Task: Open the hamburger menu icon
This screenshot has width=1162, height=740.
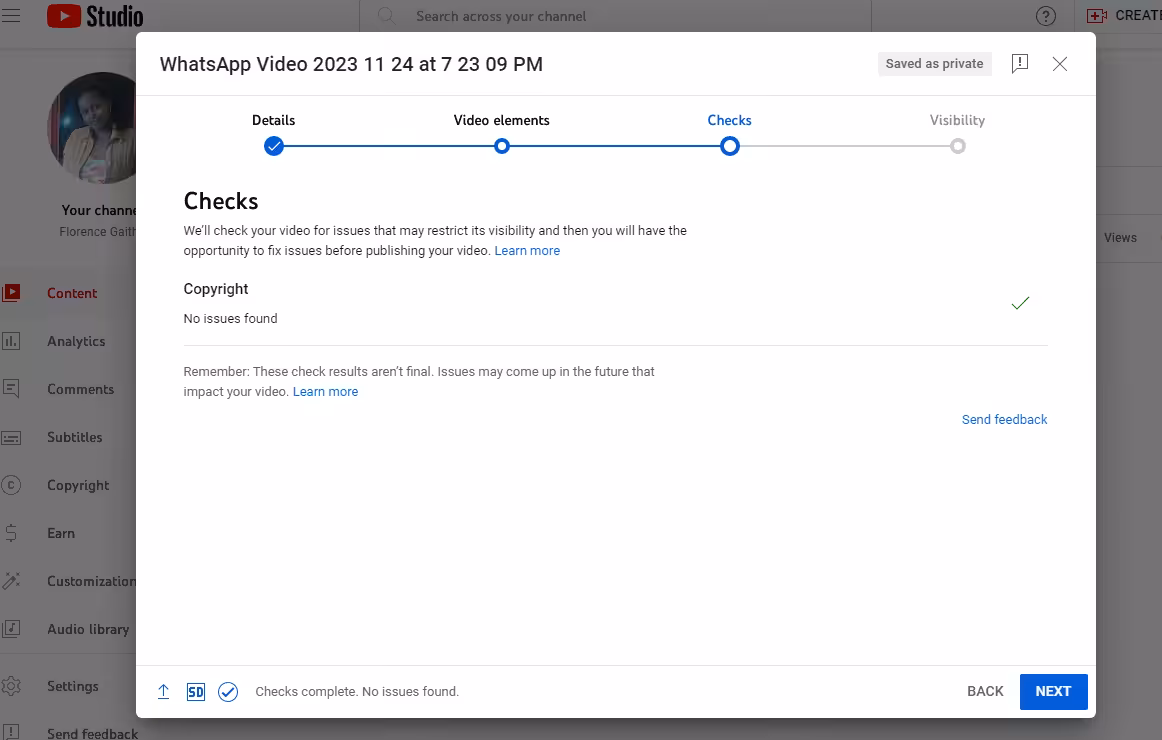Action: [11, 16]
